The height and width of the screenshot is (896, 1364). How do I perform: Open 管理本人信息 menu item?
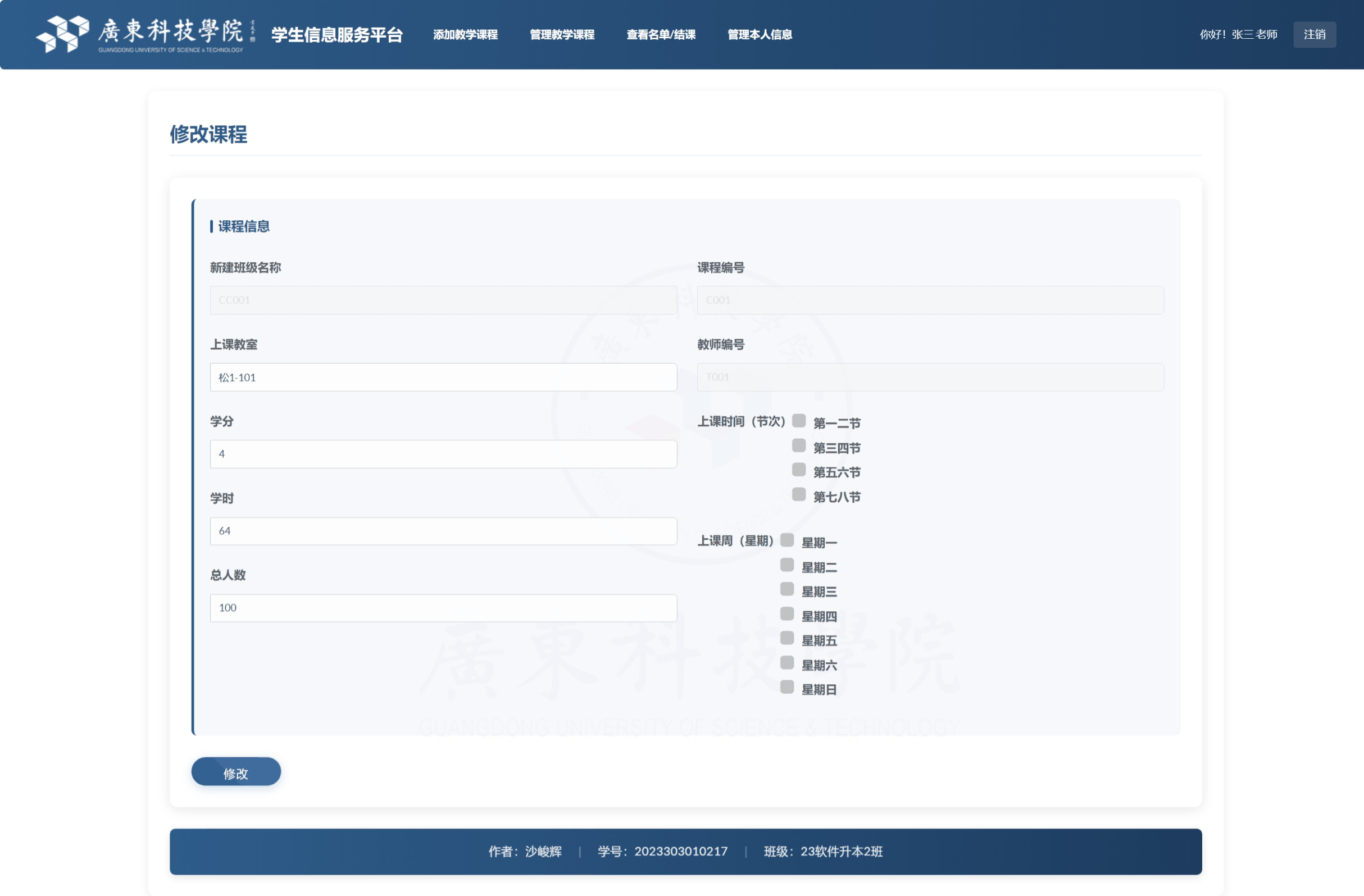point(760,34)
